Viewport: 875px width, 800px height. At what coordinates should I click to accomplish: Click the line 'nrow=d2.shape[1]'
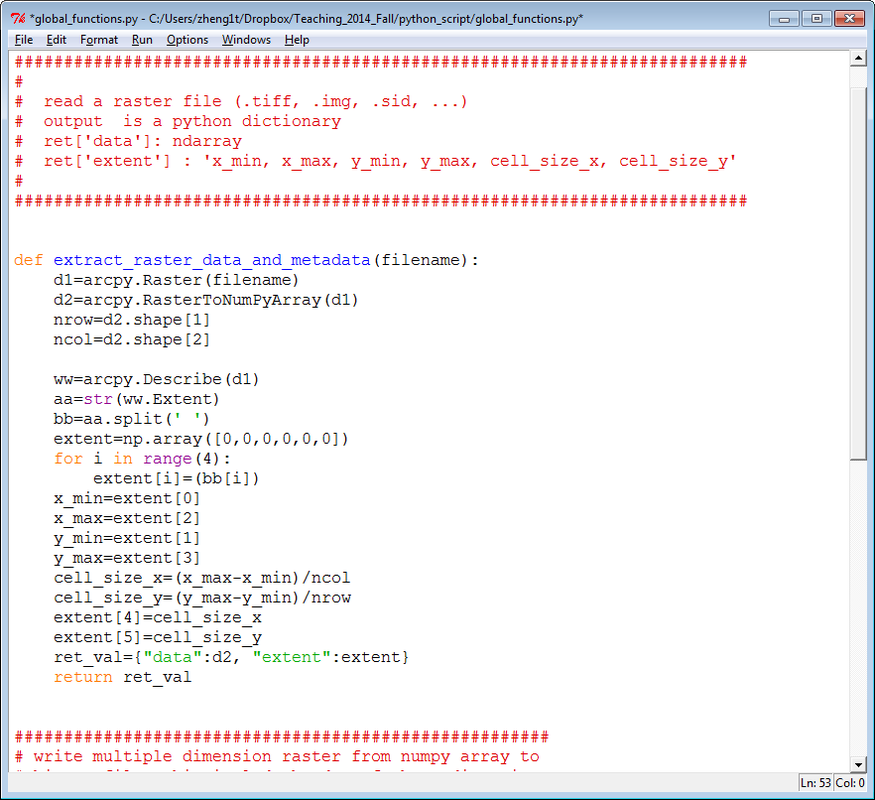click(x=132, y=320)
